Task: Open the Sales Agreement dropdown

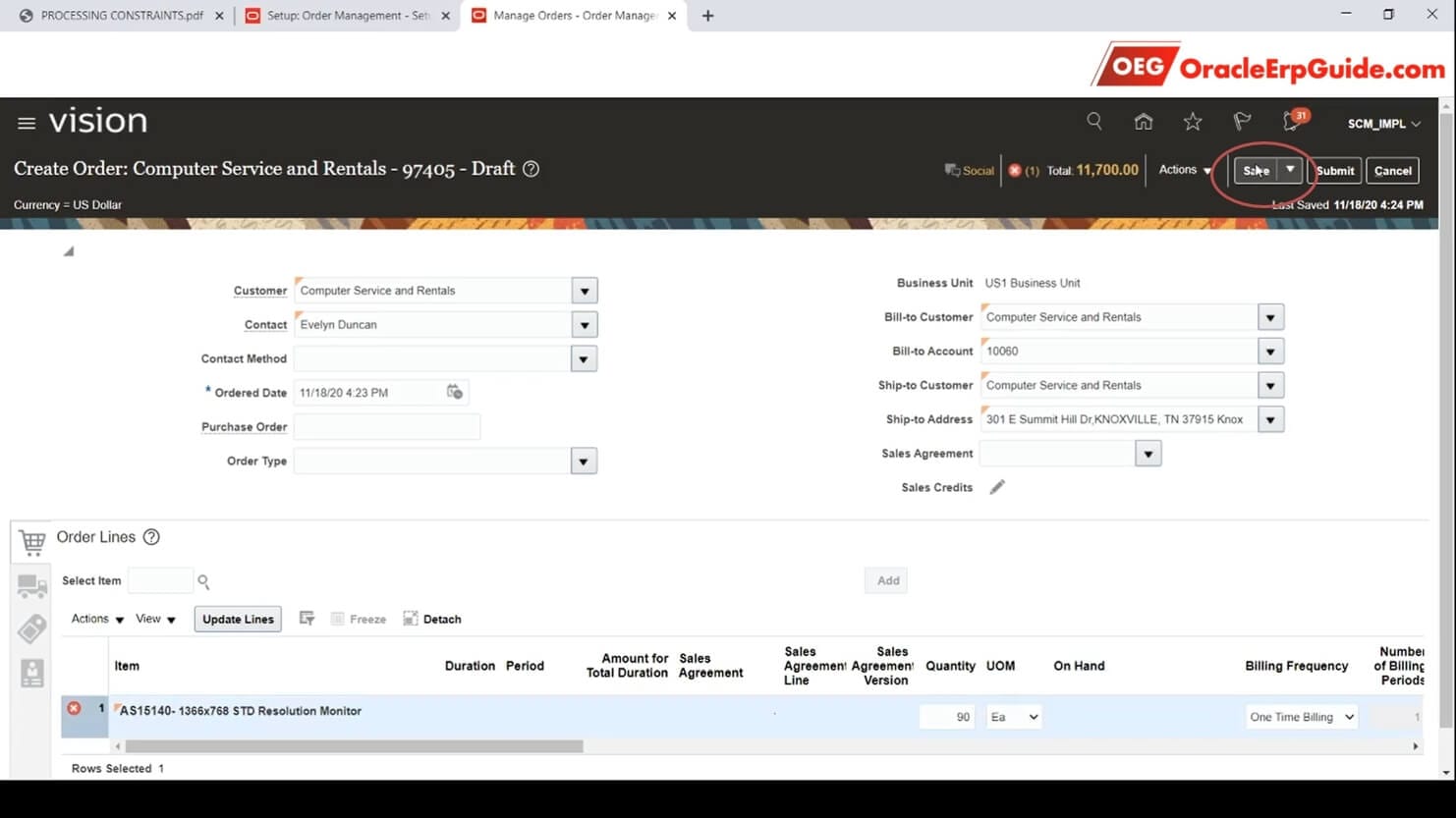Action: click(1148, 454)
